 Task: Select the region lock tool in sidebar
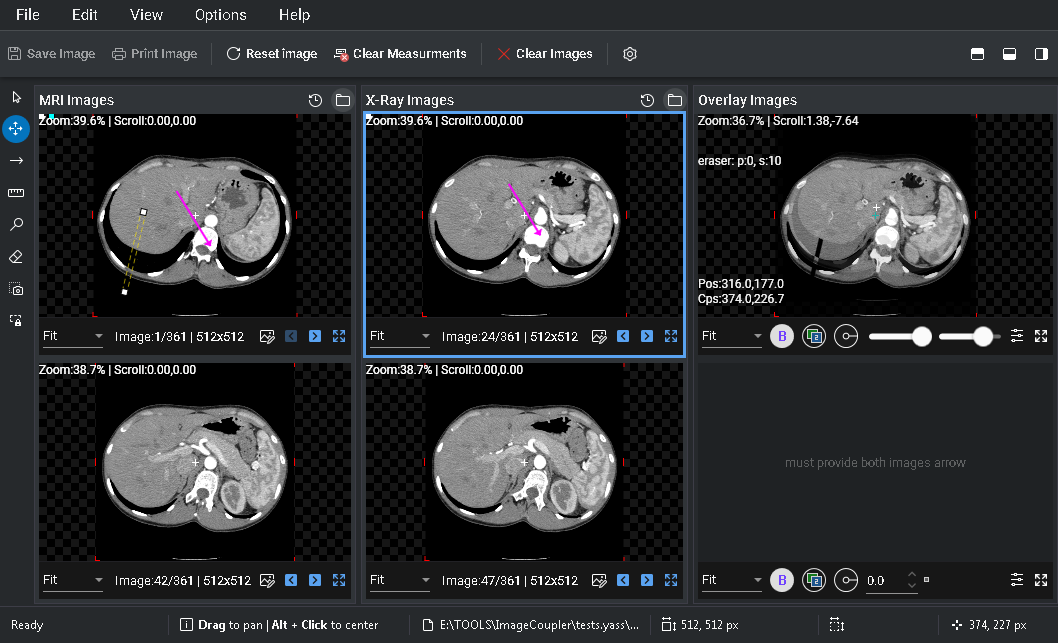pyautogui.click(x=16, y=320)
